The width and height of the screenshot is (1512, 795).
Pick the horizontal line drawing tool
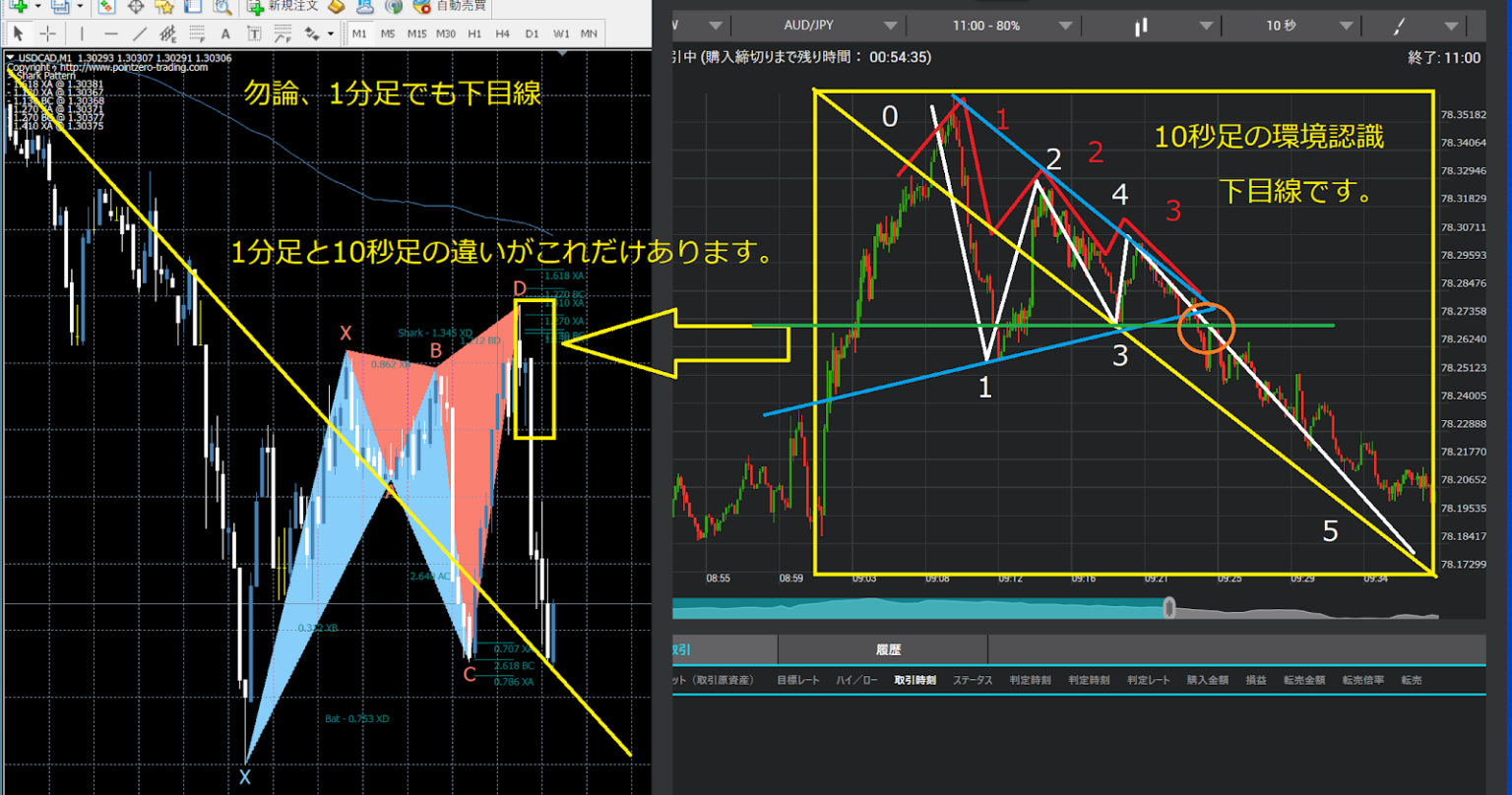[x=111, y=33]
